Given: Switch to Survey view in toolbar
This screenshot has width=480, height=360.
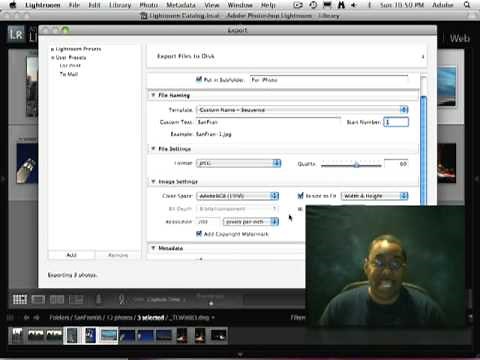Looking at the screenshot, I should (x=76, y=299).
